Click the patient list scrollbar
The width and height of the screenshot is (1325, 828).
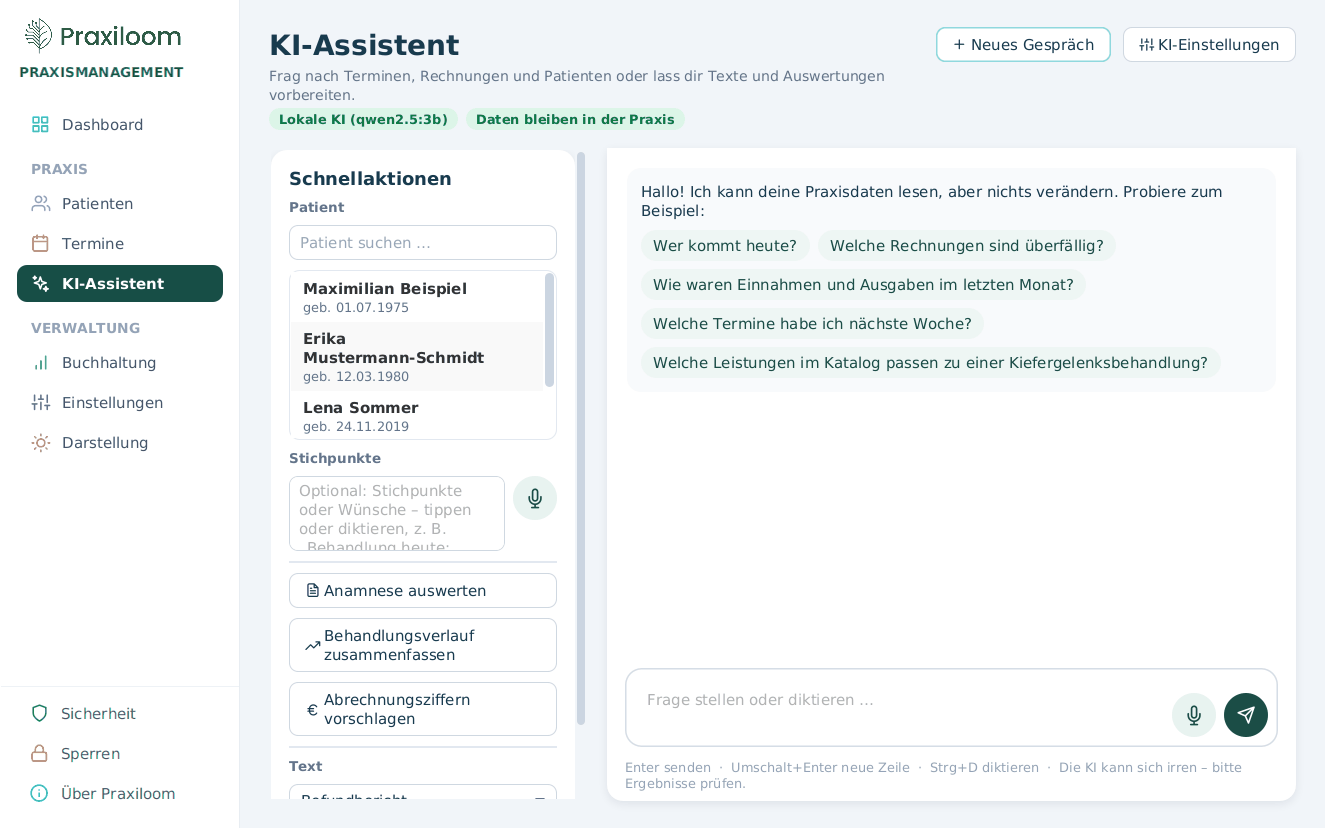[549, 330]
